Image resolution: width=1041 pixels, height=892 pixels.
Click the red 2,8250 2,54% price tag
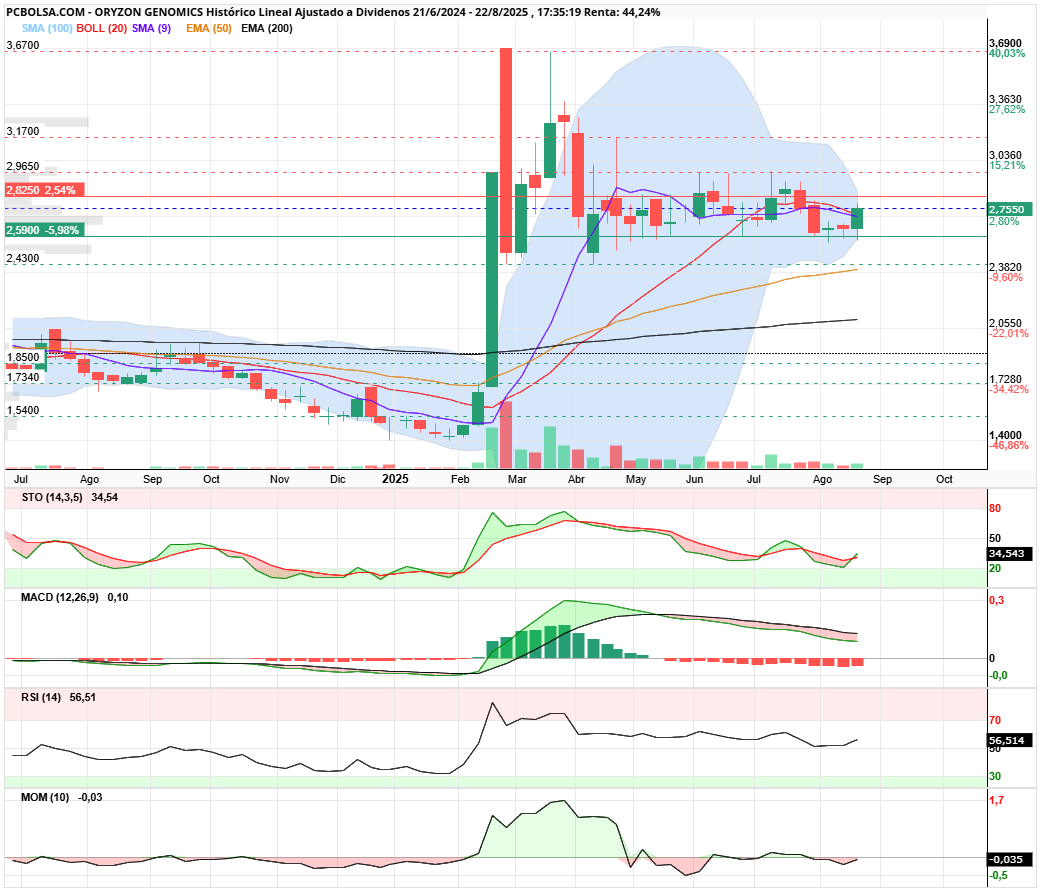point(44,190)
